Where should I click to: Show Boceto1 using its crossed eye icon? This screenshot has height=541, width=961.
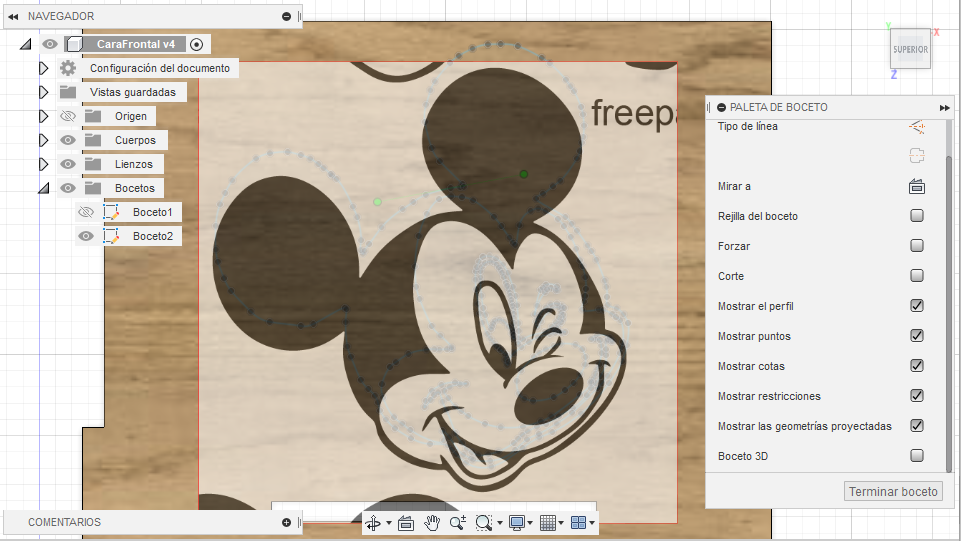(86, 212)
